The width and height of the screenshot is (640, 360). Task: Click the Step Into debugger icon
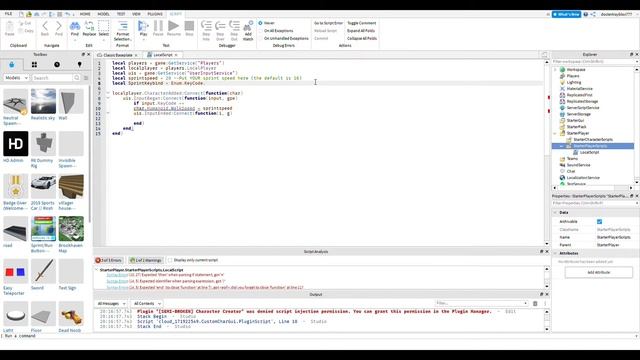click(x=206, y=26)
